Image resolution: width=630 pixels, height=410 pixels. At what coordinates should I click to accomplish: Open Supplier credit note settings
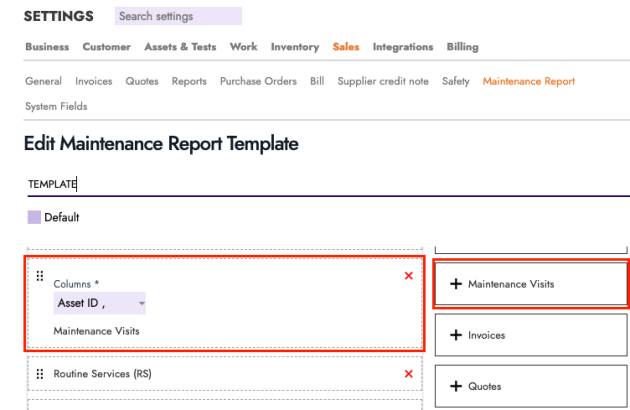click(x=383, y=81)
